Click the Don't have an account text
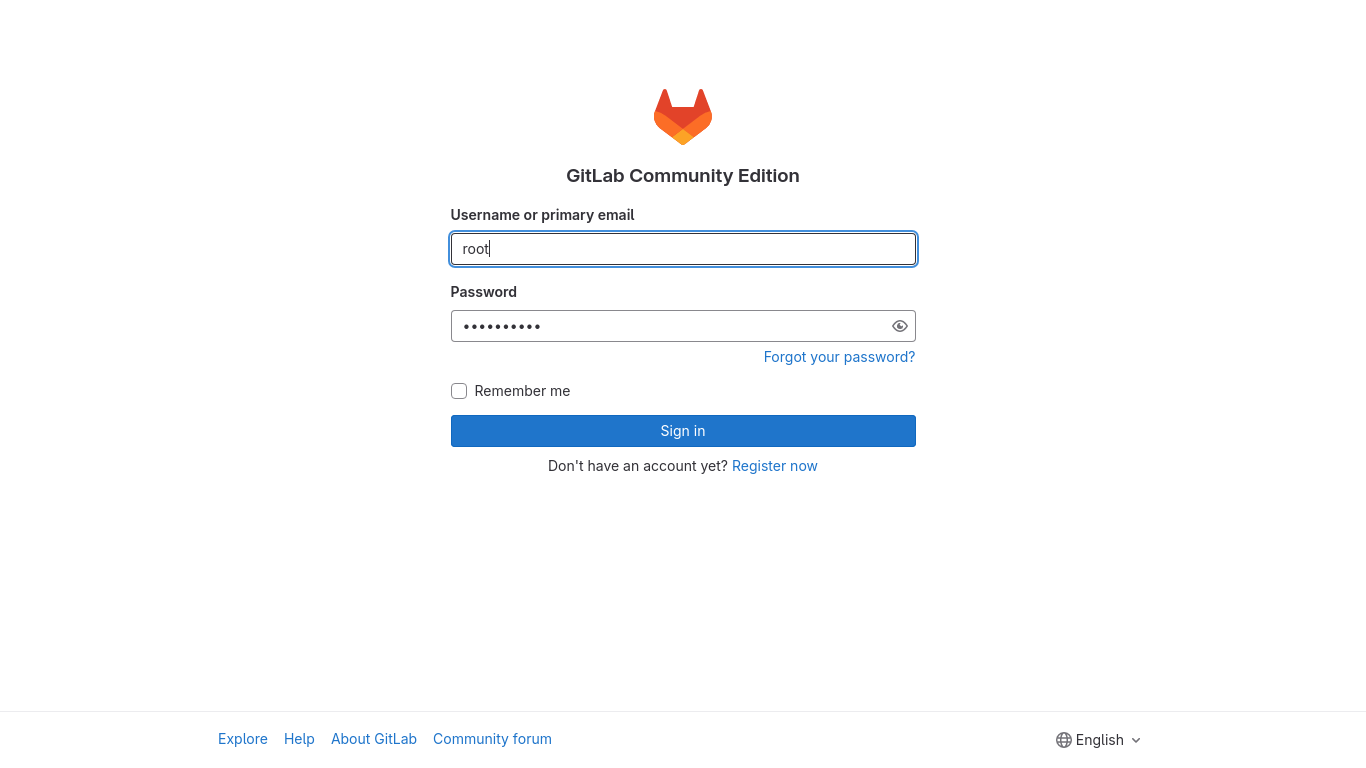The width and height of the screenshot is (1366, 768). [x=638, y=466]
